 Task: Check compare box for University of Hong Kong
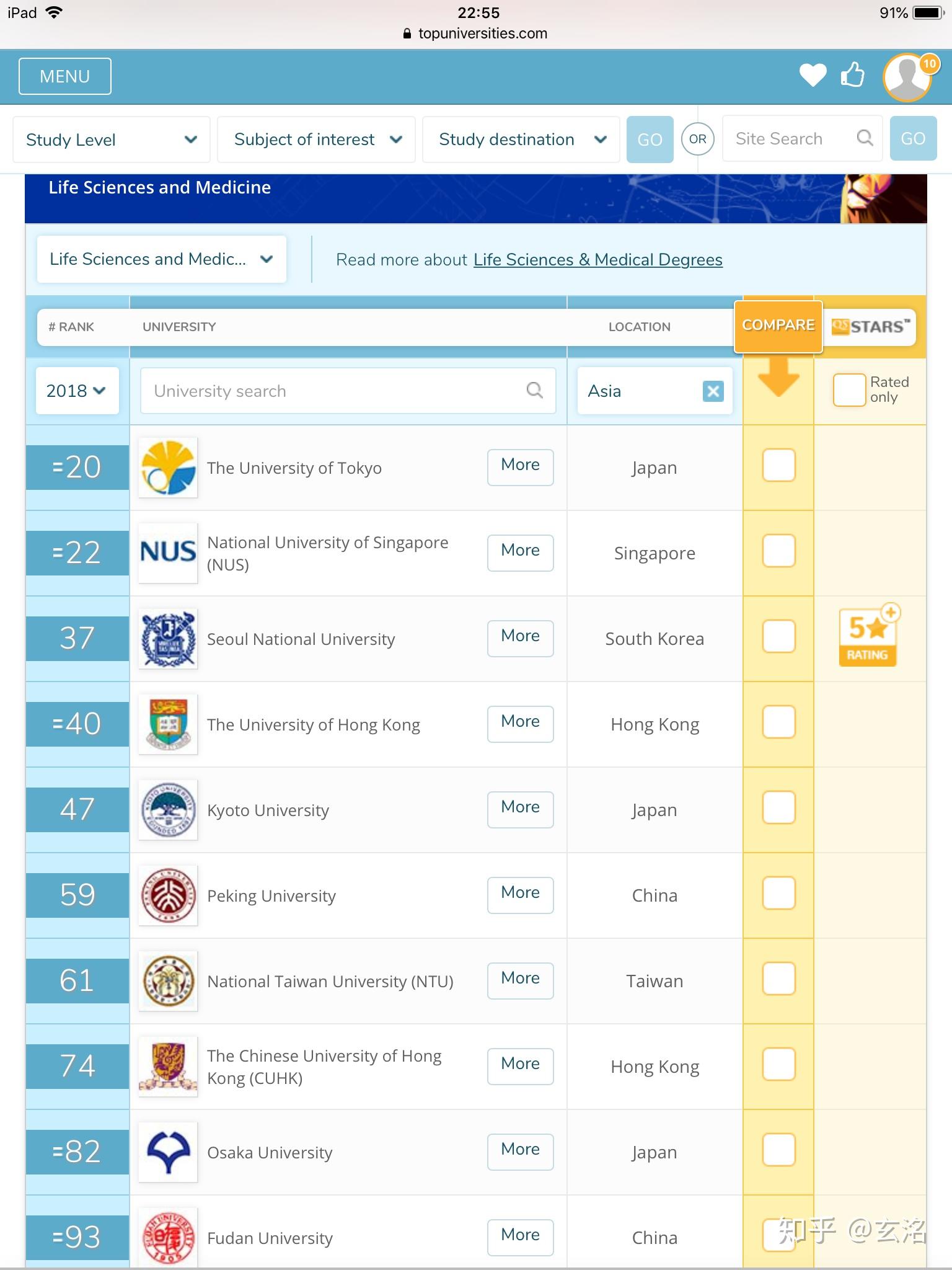coord(778,722)
